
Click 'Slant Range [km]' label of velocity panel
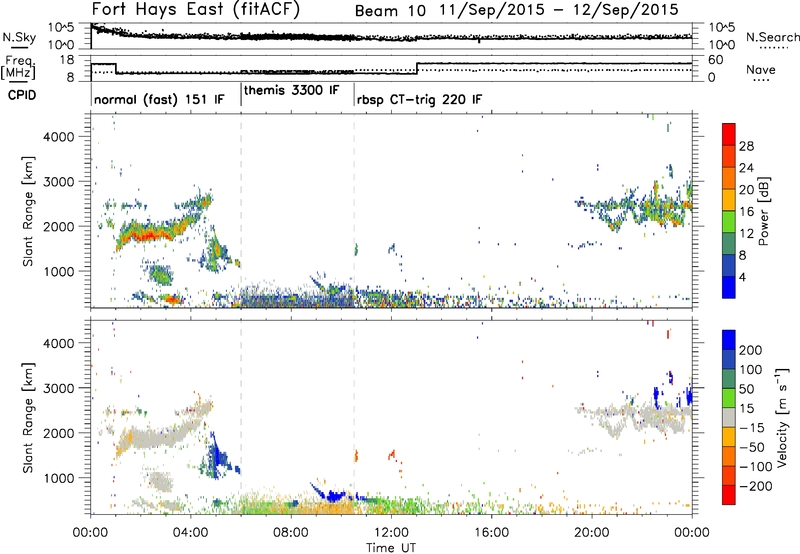(28, 417)
